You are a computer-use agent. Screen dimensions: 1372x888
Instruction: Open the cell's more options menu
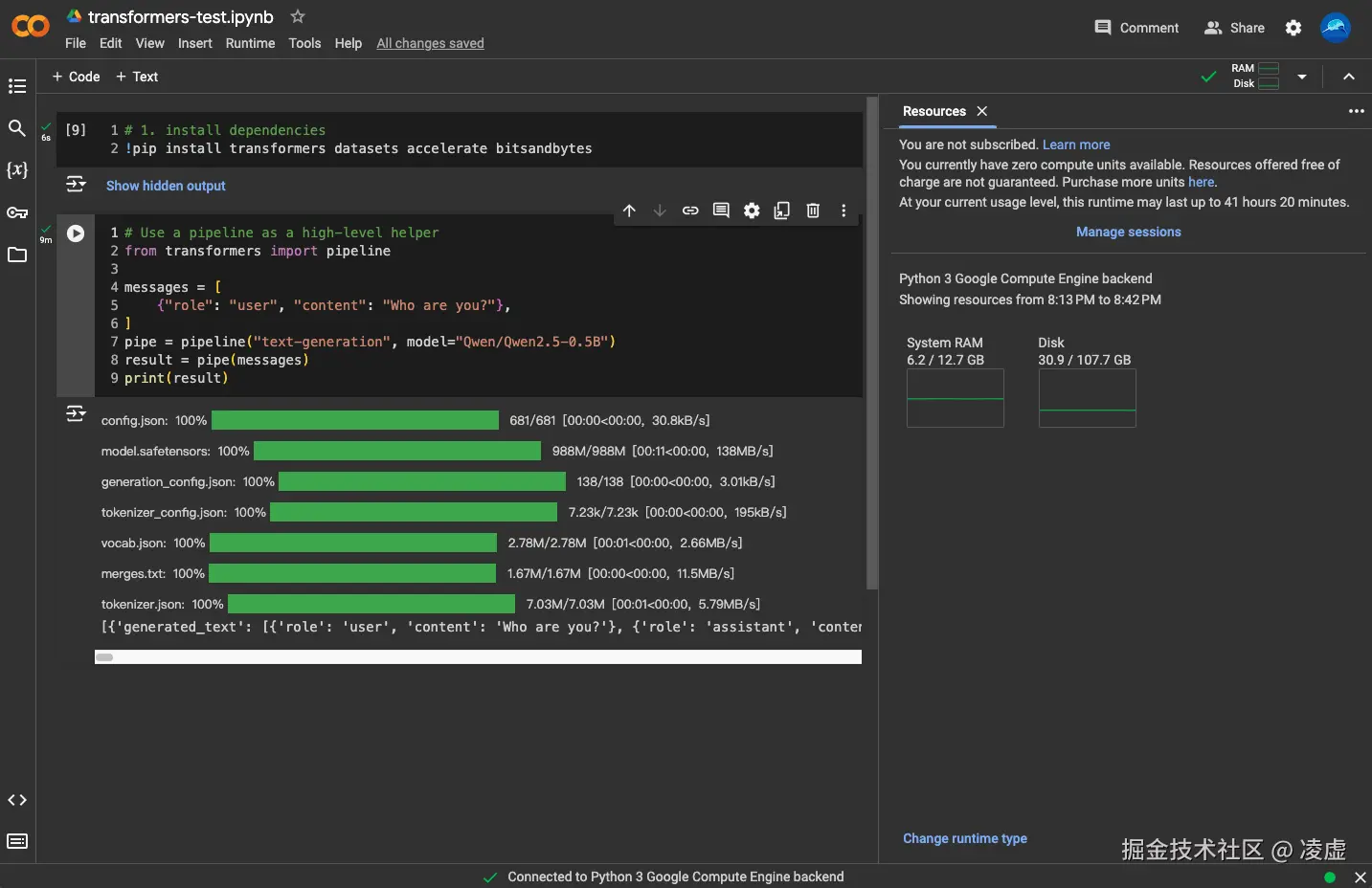pyautogui.click(x=843, y=211)
